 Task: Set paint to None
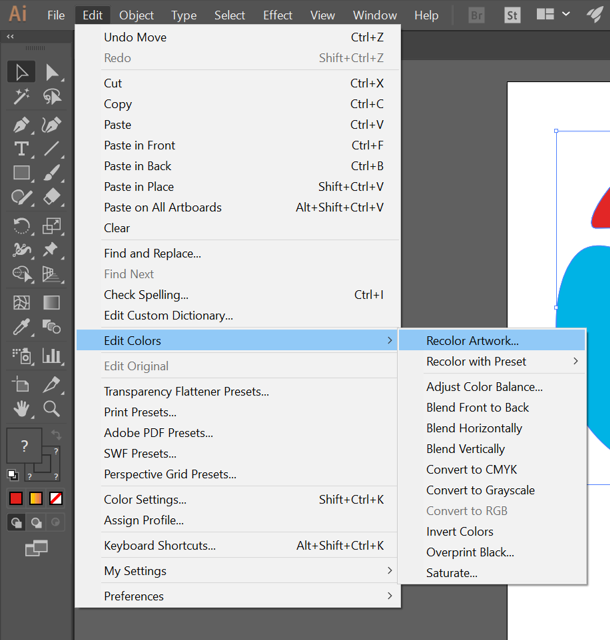(x=57, y=498)
